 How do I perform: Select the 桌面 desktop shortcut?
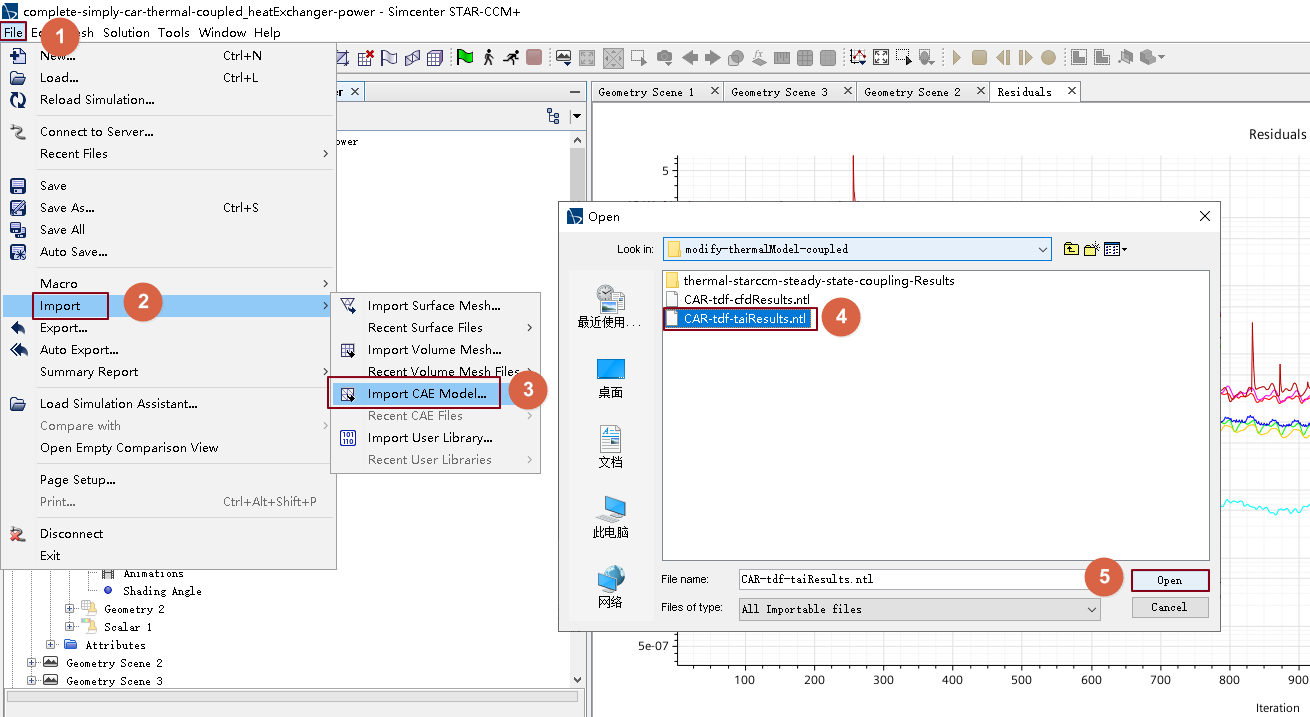(x=611, y=379)
